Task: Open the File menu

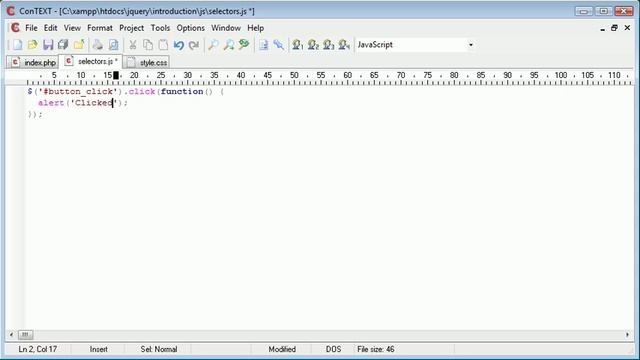Action: (31, 28)
